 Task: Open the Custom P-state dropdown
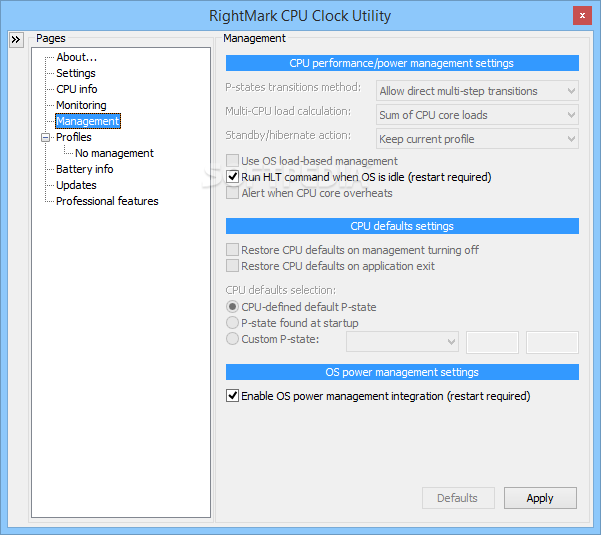[402, 341]
